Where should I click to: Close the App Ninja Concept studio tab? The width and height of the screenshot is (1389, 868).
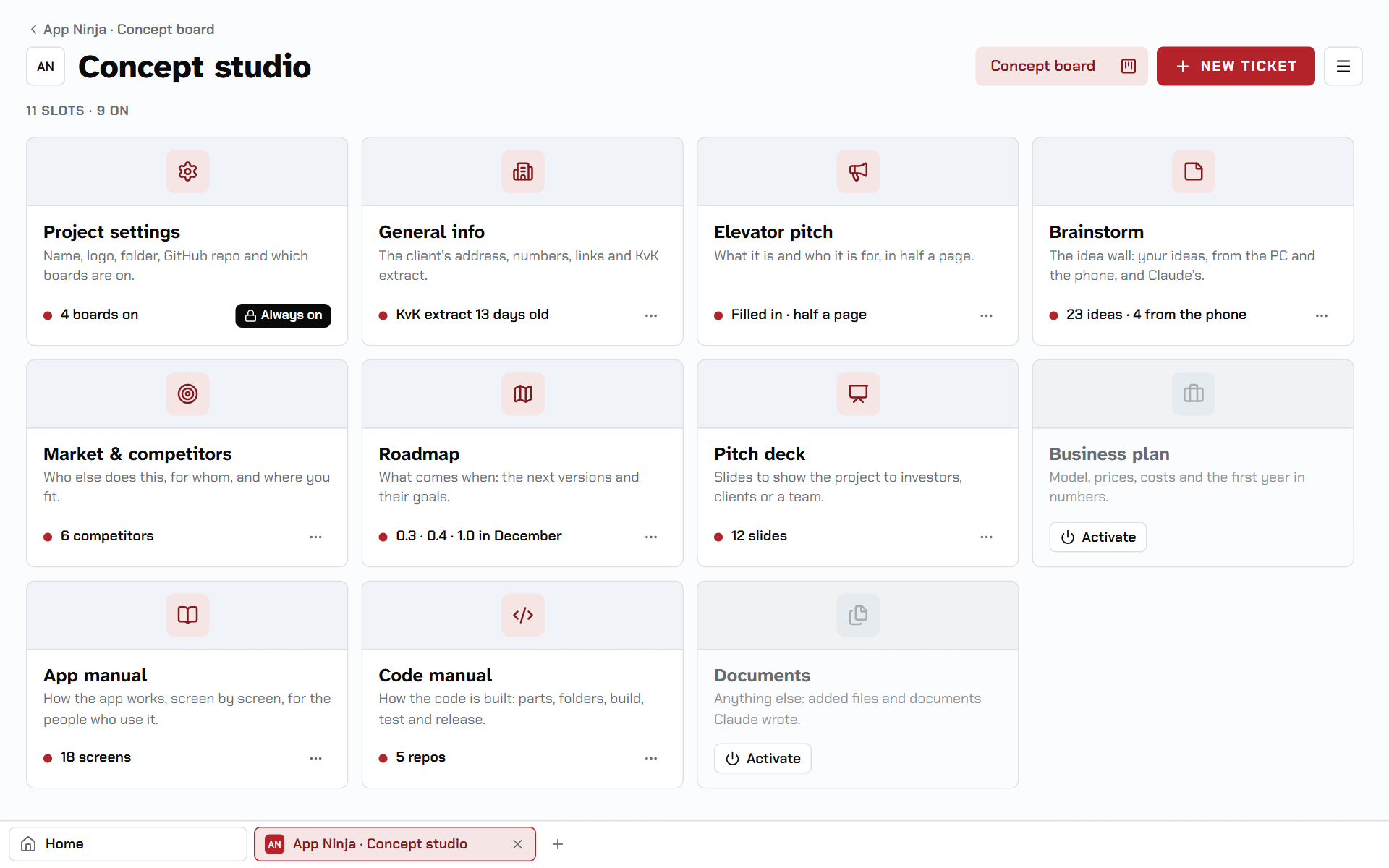click(517, 844)
